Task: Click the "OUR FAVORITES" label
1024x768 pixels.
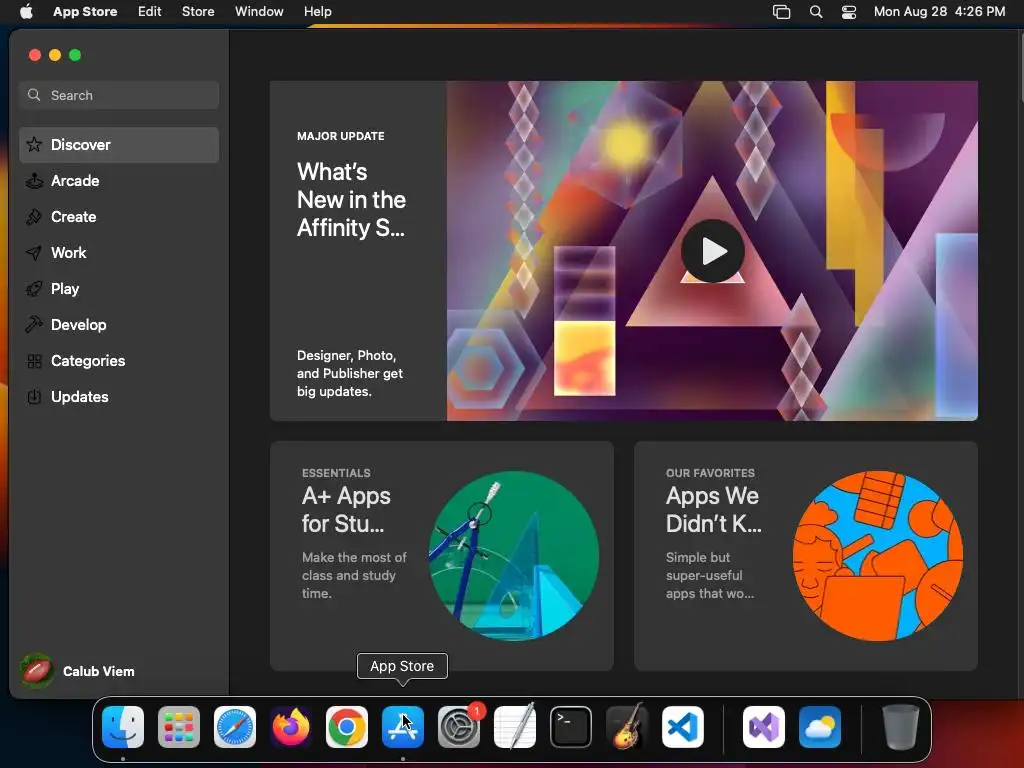Action: click(x=710, y=473)
